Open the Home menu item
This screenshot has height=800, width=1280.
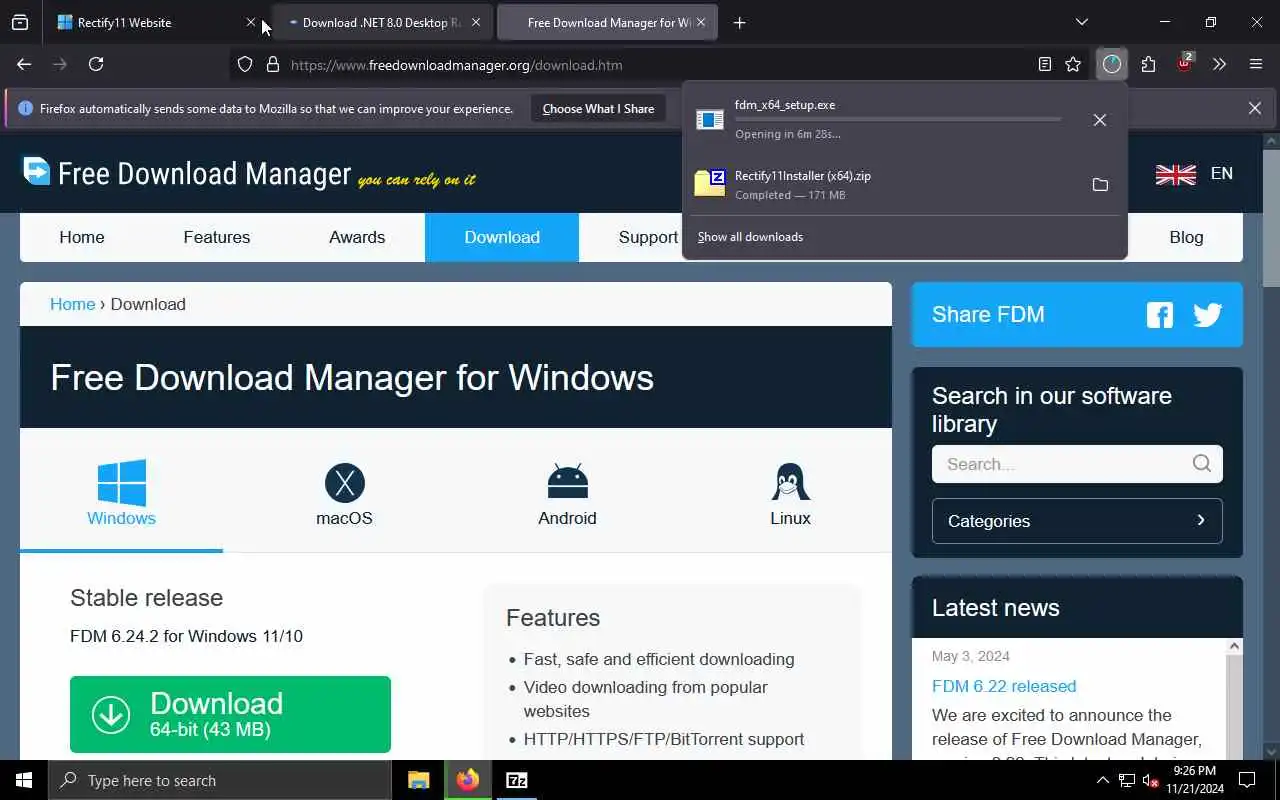[82, 237]
